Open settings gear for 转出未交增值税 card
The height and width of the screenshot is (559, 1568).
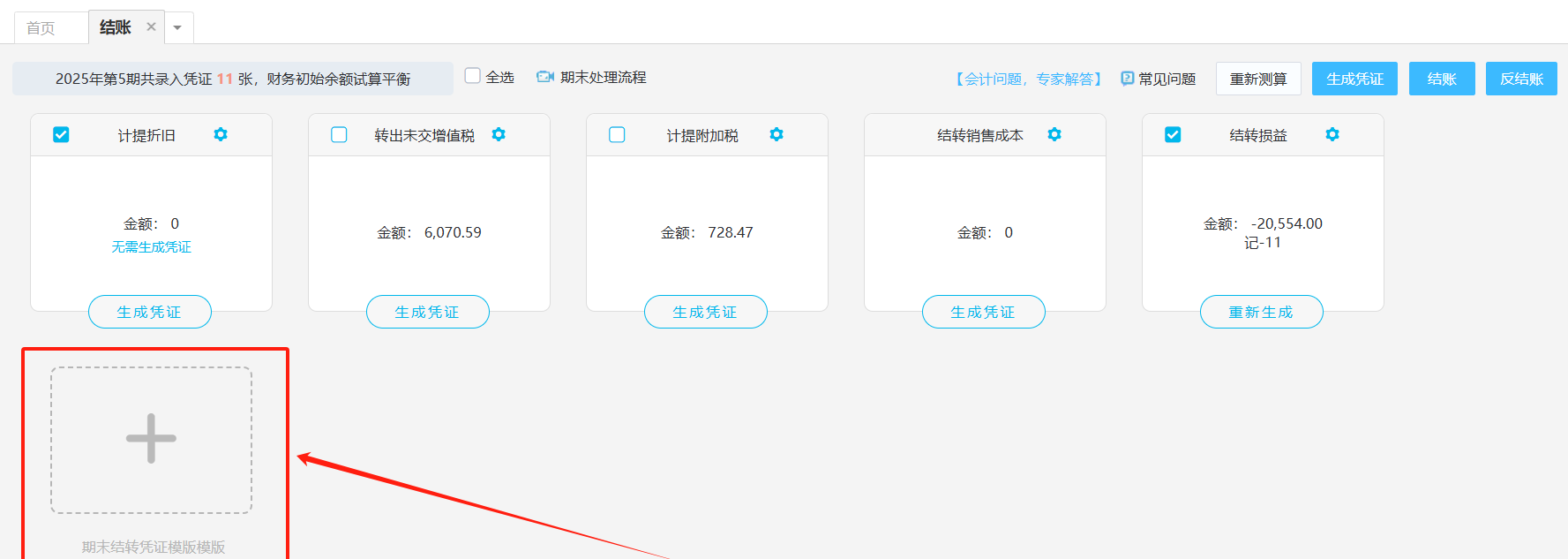[499, 134]
